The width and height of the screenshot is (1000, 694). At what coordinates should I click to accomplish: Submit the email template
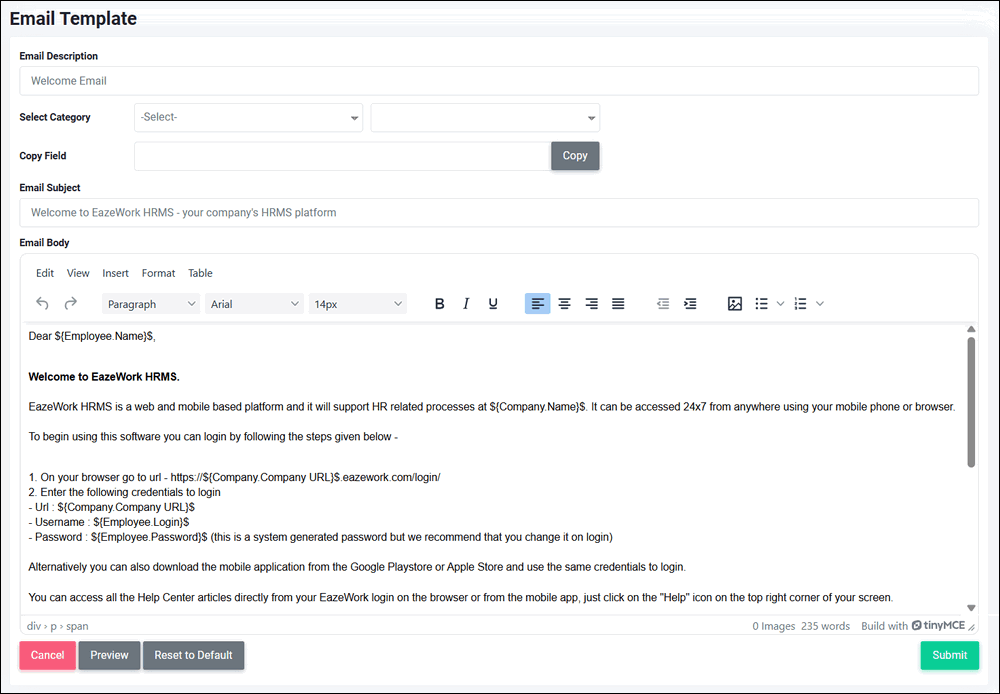click(x=950, y=655)
